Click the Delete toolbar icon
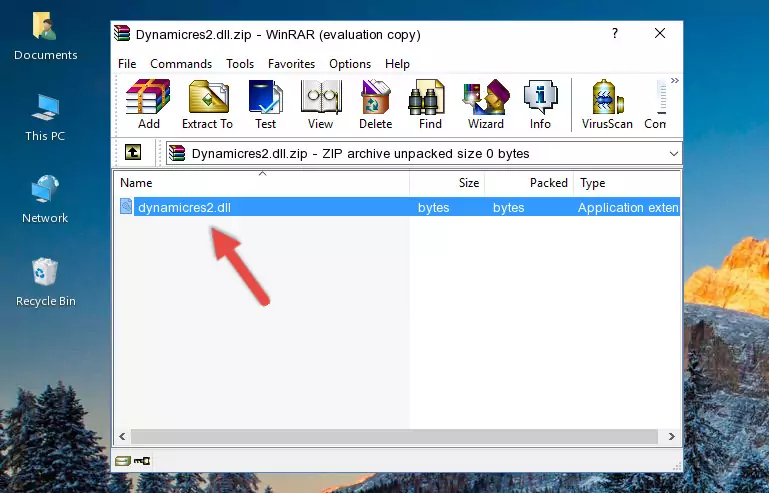The height and width of the screenshot is (493, 769). point(376,104)
